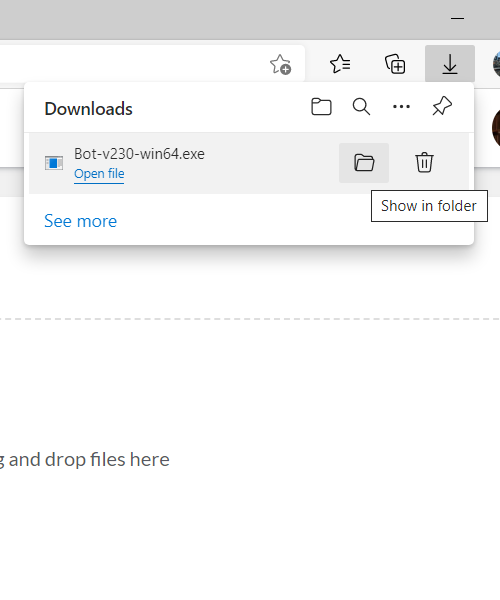The width and height of the screenshot is (500, 600).
Task: Click the address bar field
Action: 152,64
